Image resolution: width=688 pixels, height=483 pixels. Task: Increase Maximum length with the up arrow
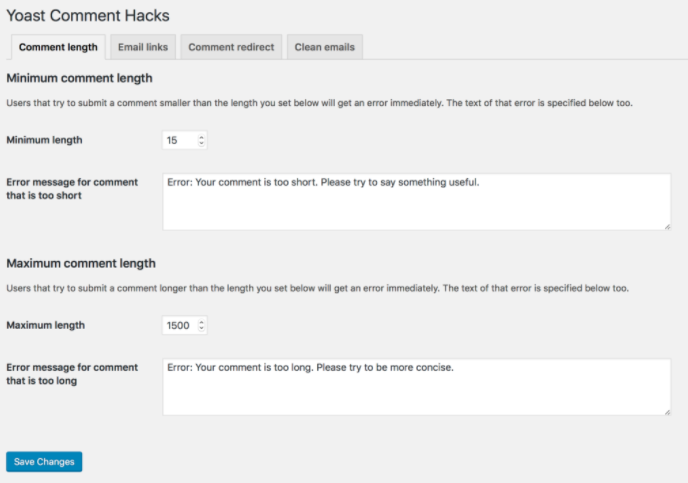click(x=202, y=322)
